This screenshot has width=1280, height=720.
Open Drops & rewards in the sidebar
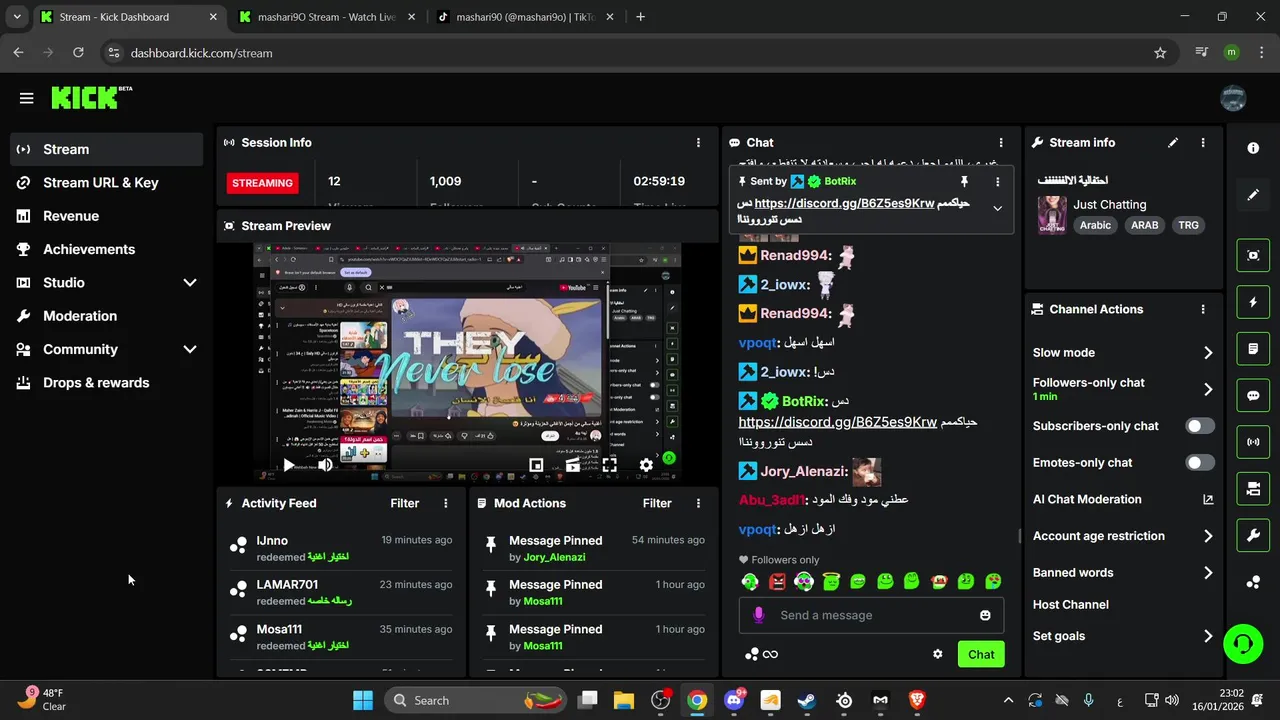[x=106, y=382]
